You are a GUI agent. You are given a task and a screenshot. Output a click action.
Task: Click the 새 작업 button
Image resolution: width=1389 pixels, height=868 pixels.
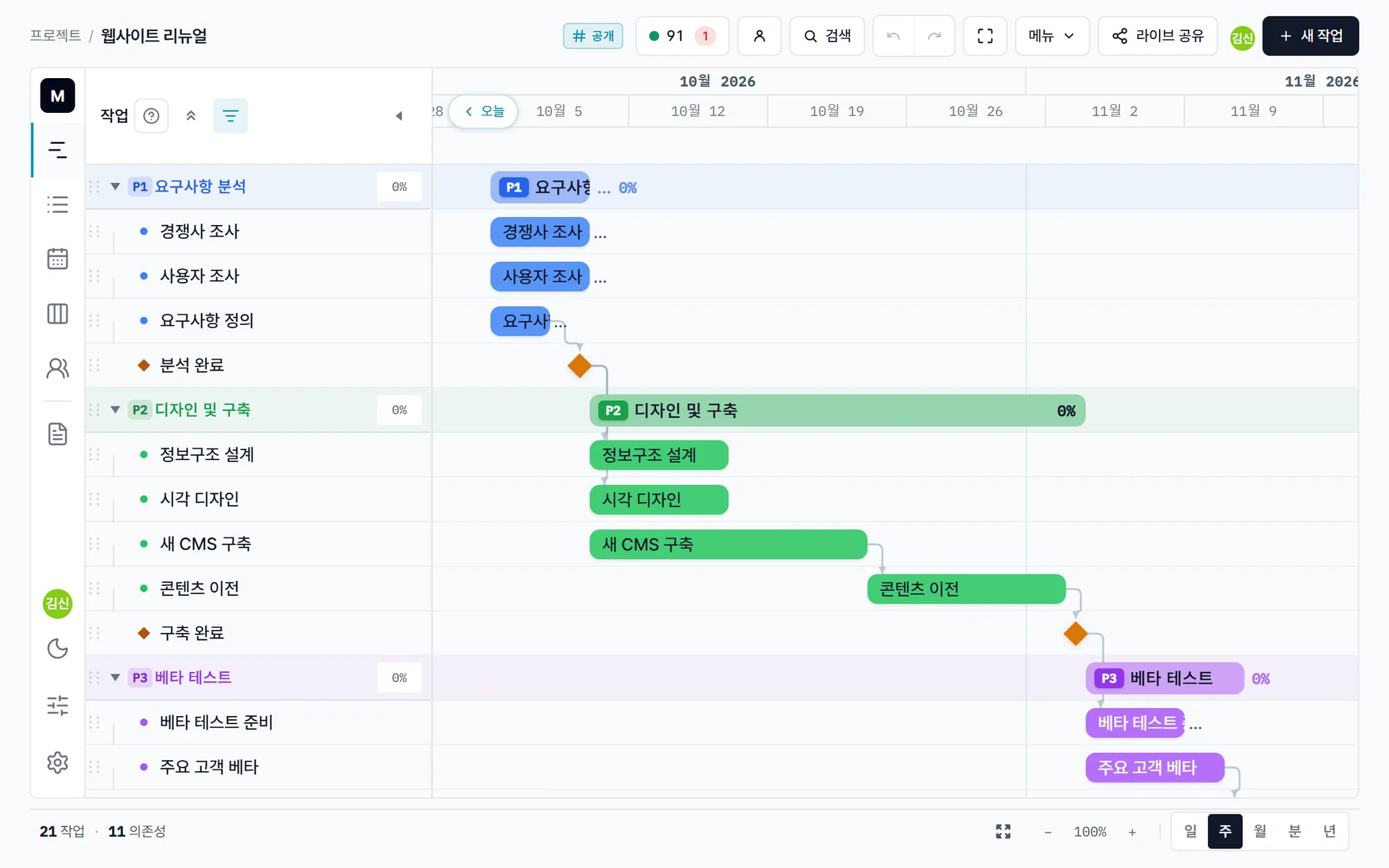1310,35
